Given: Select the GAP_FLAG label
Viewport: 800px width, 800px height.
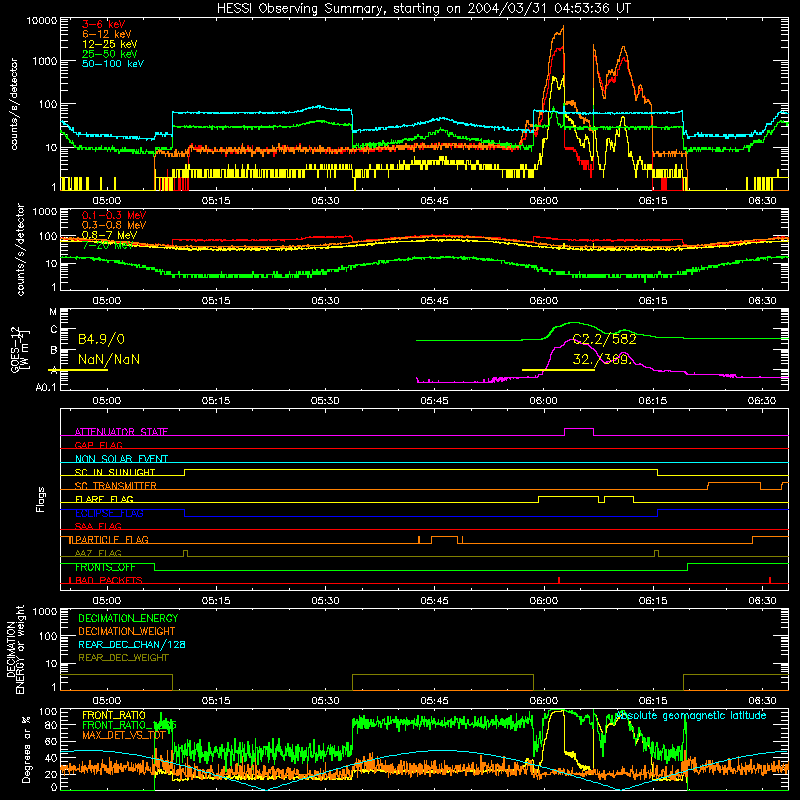Looking at the screenshot, I should pyautogui.click(x=98, y=445).
